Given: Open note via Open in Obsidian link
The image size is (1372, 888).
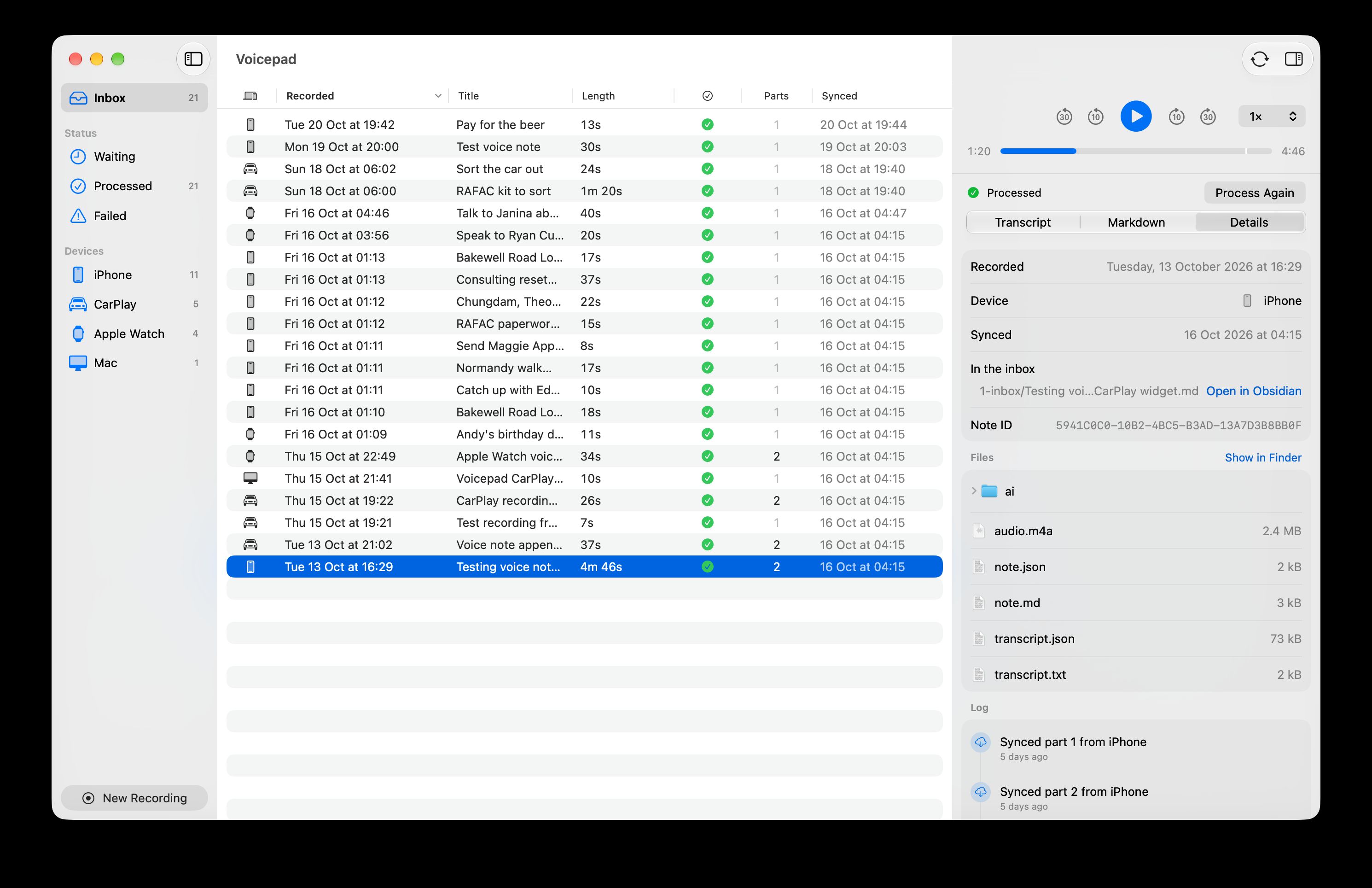Looking at the screenshot, I should tap(1253, 391).
